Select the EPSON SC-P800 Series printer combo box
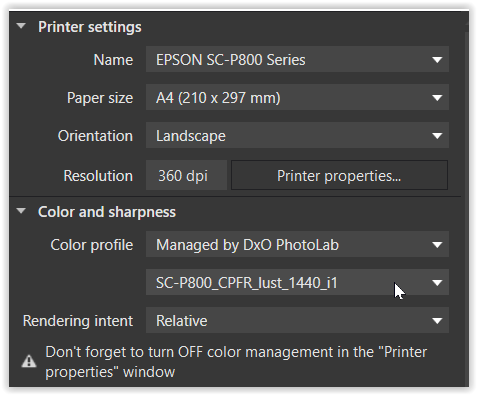Screen dimensions: 477x395 pos(297,60)
